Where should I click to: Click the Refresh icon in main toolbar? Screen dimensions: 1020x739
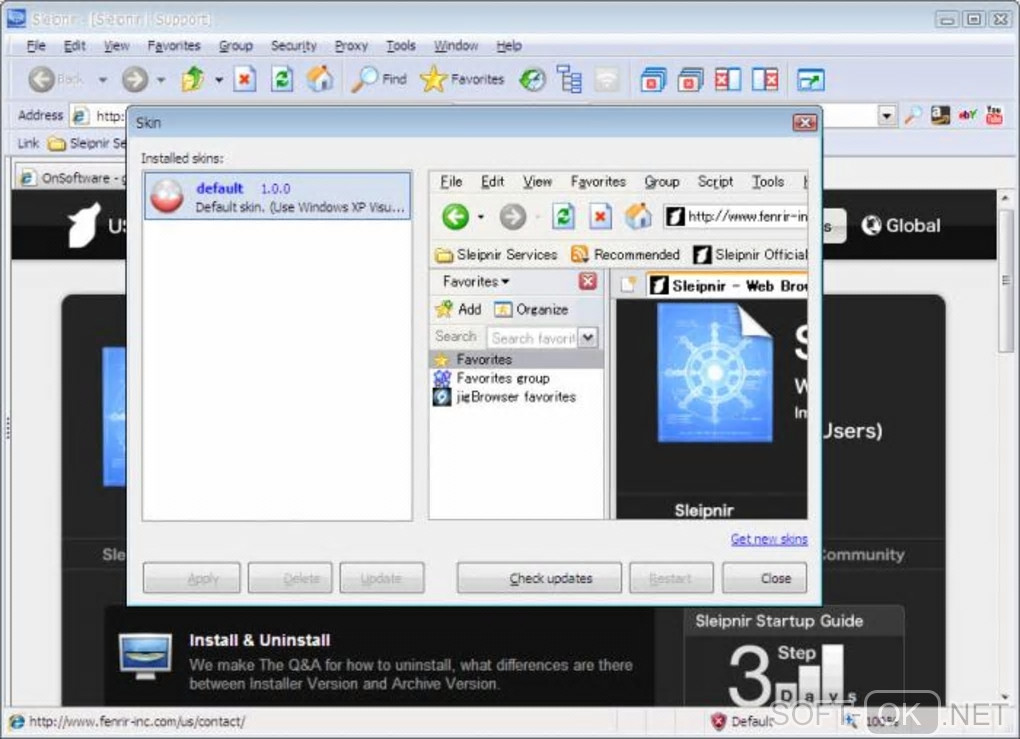(282, 79)
